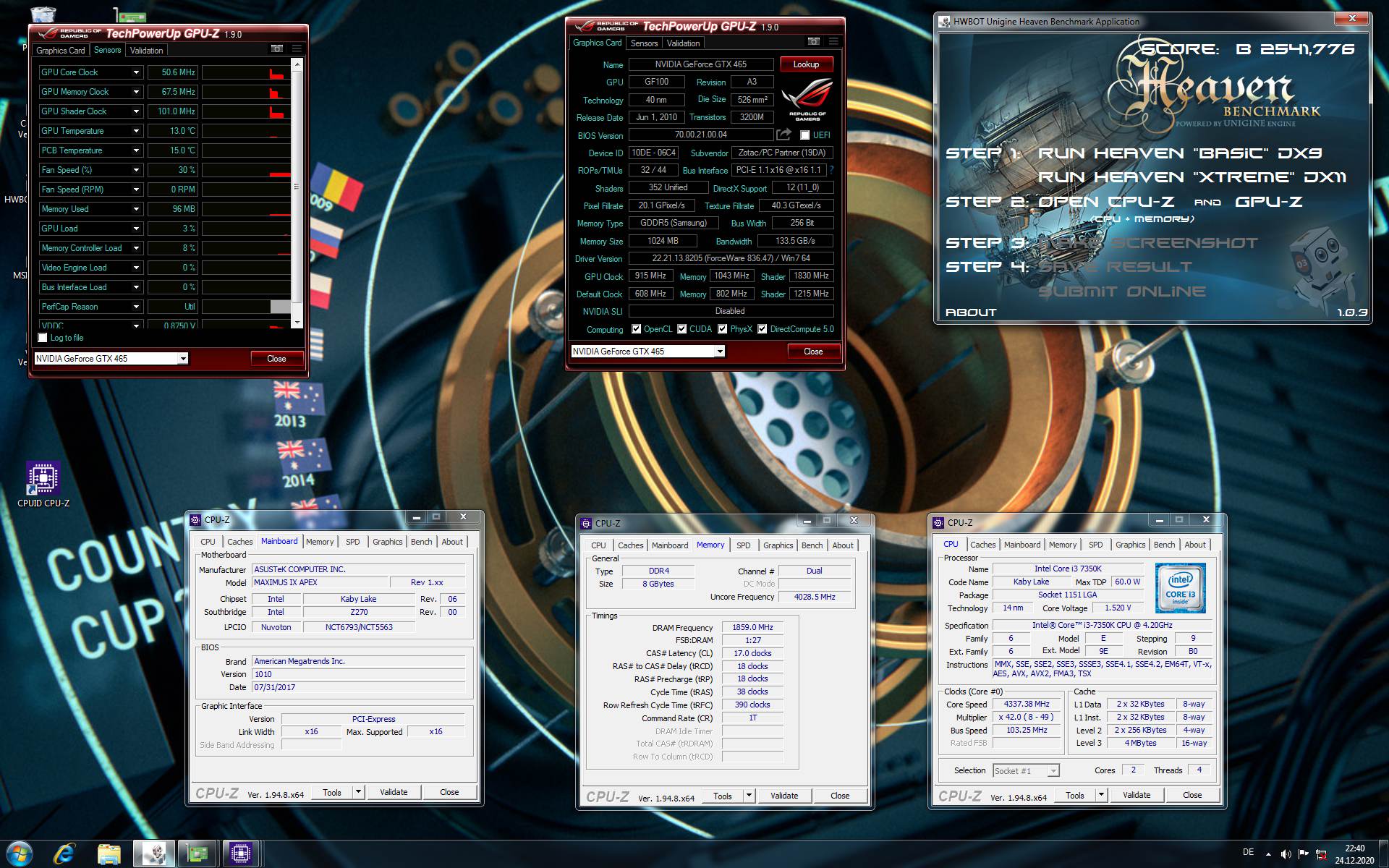The width and height of the screenshot is (1389, 868).
Task: Select SPD tab in CPU-Z Memory window
Action: 743,545
